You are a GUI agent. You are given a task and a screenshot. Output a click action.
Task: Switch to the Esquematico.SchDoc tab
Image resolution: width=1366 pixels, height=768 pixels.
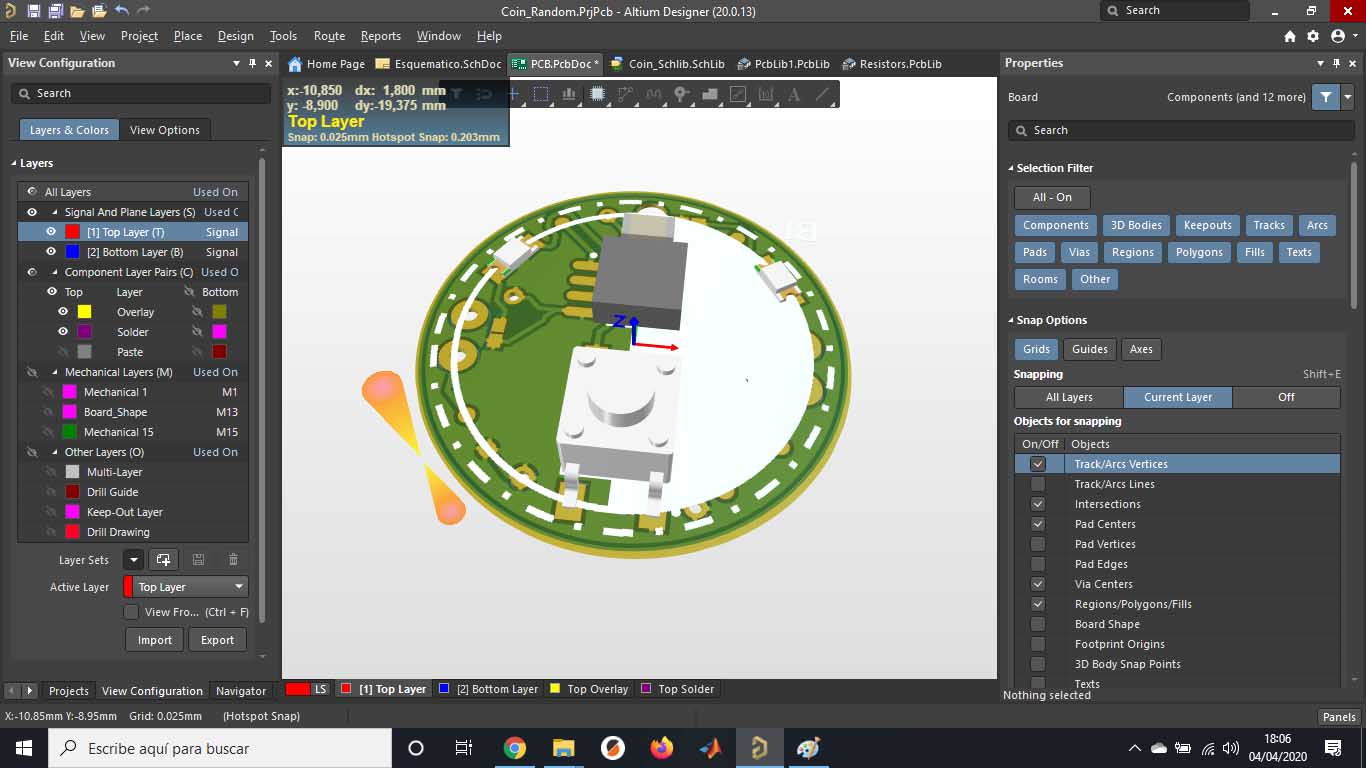(x=438, y=64)
